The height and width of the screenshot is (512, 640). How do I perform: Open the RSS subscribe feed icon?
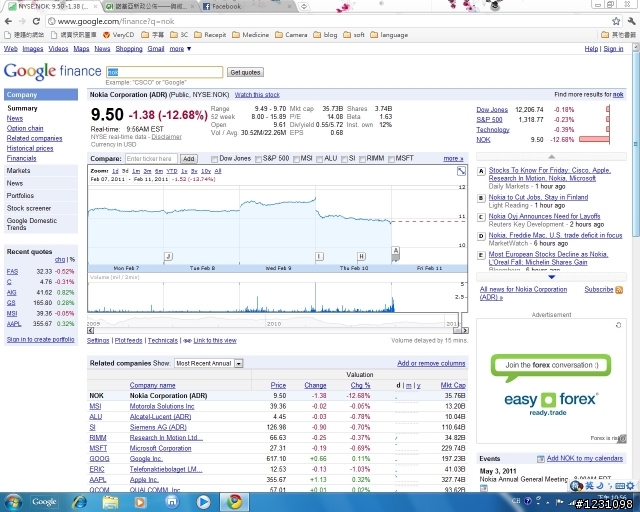click(x=619, y=290)
